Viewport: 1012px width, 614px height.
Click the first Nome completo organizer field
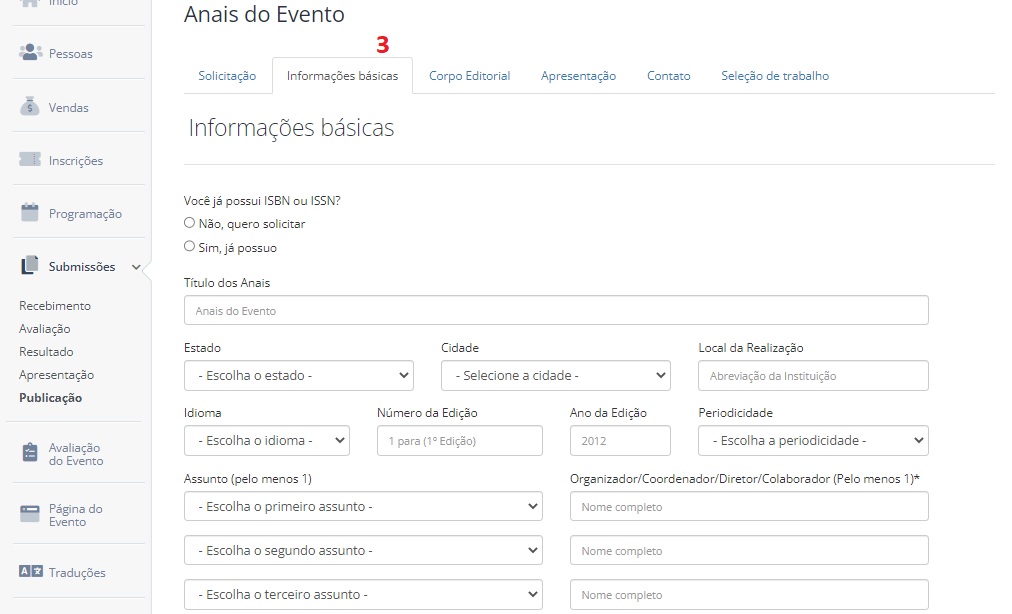[x=749, y=507]
